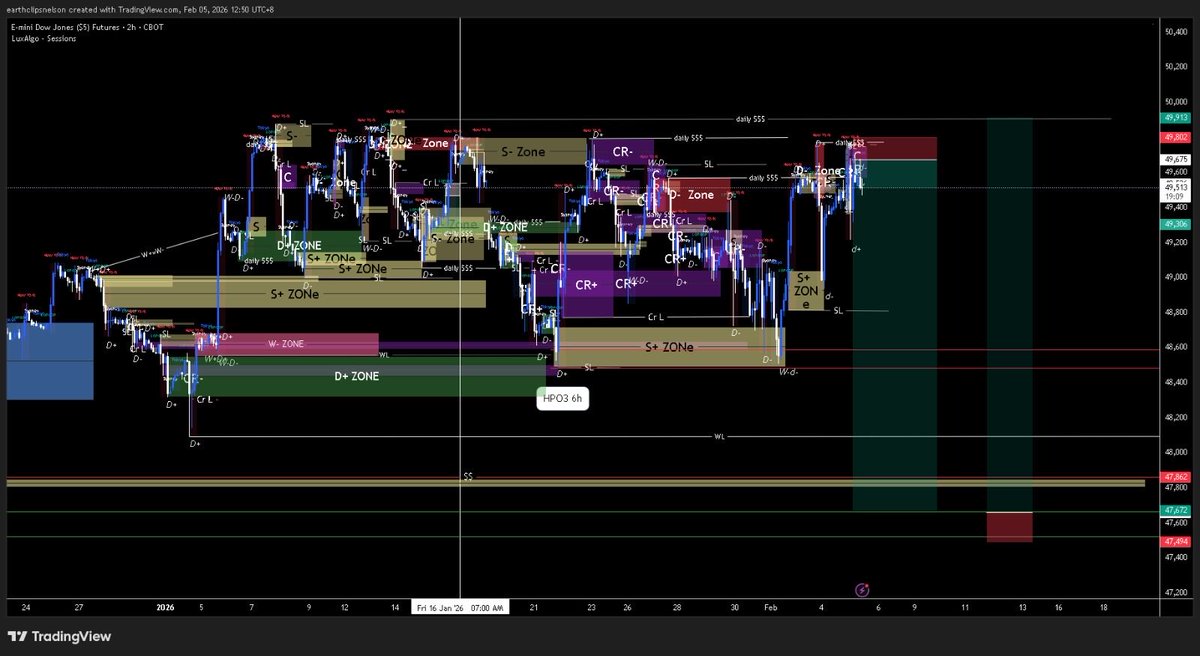Viewport: 1200px width, 656px height.
Task: Click the $$ label on the tan band
Action: coord(467,477)
